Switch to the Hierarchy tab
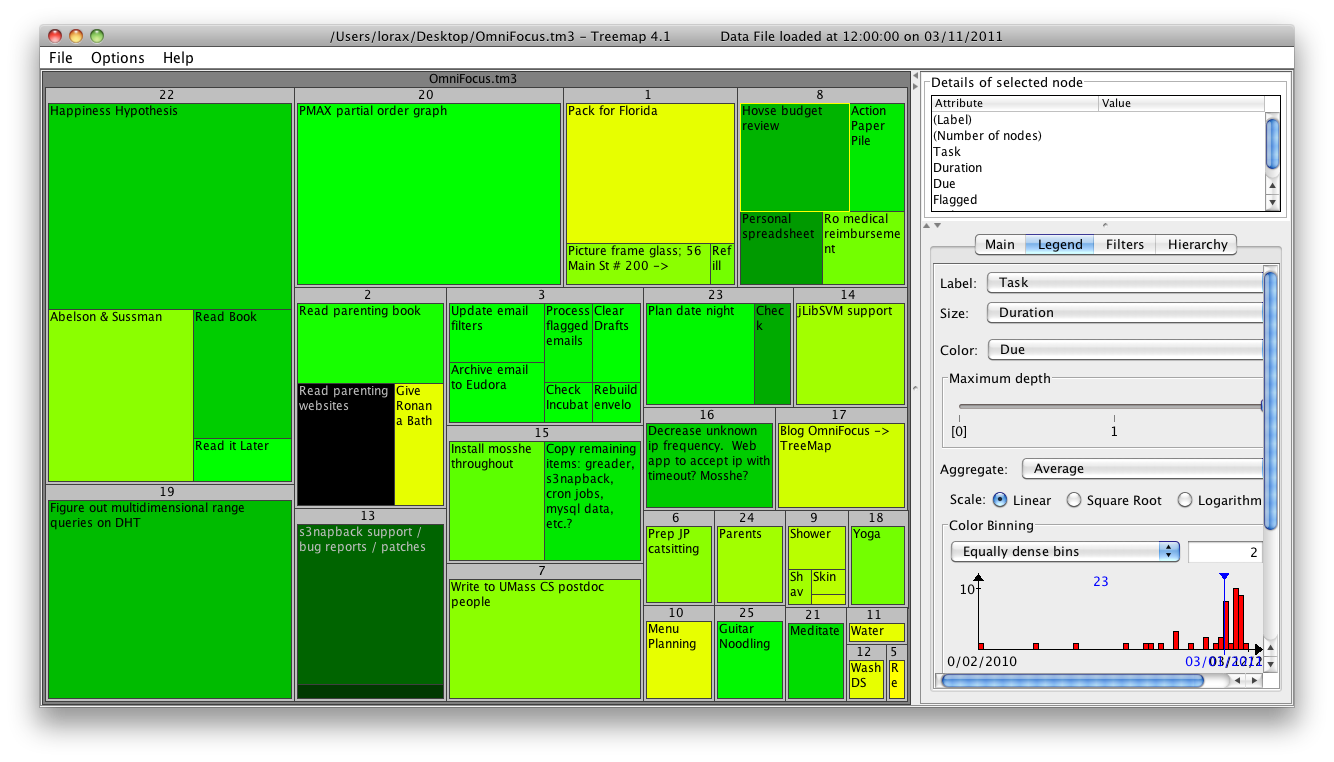Image resolution: width=1334 pixels, height=762 pixels. tap(1197, 244)
